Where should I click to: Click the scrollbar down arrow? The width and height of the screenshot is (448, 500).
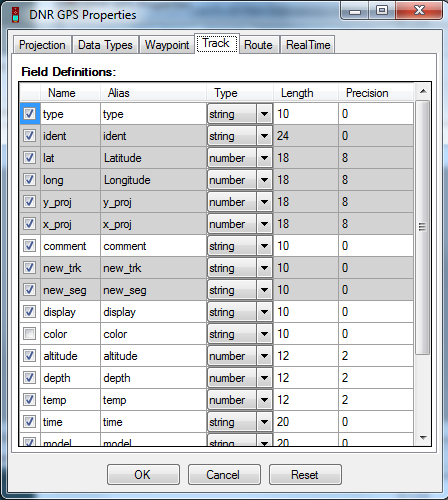tap(423, 438)
